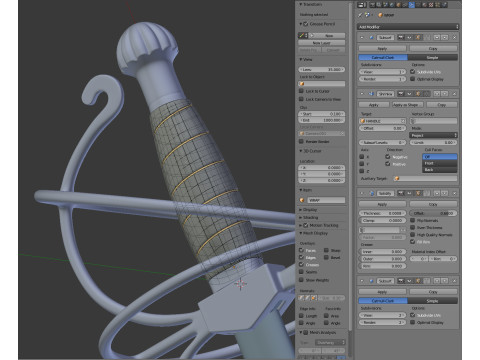Copy the last Subsurf modifier

click(433, 292)
